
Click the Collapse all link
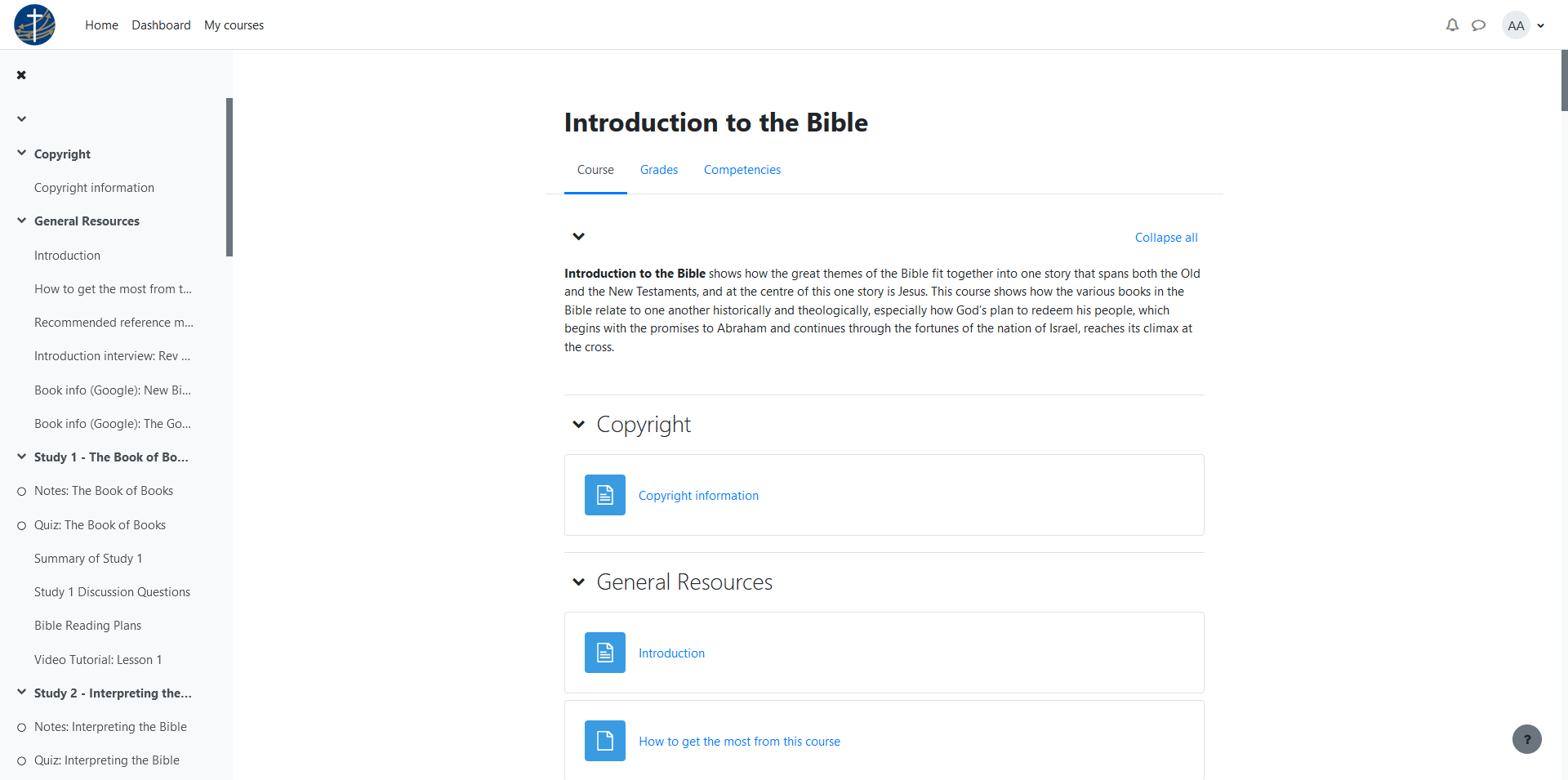1166,238
